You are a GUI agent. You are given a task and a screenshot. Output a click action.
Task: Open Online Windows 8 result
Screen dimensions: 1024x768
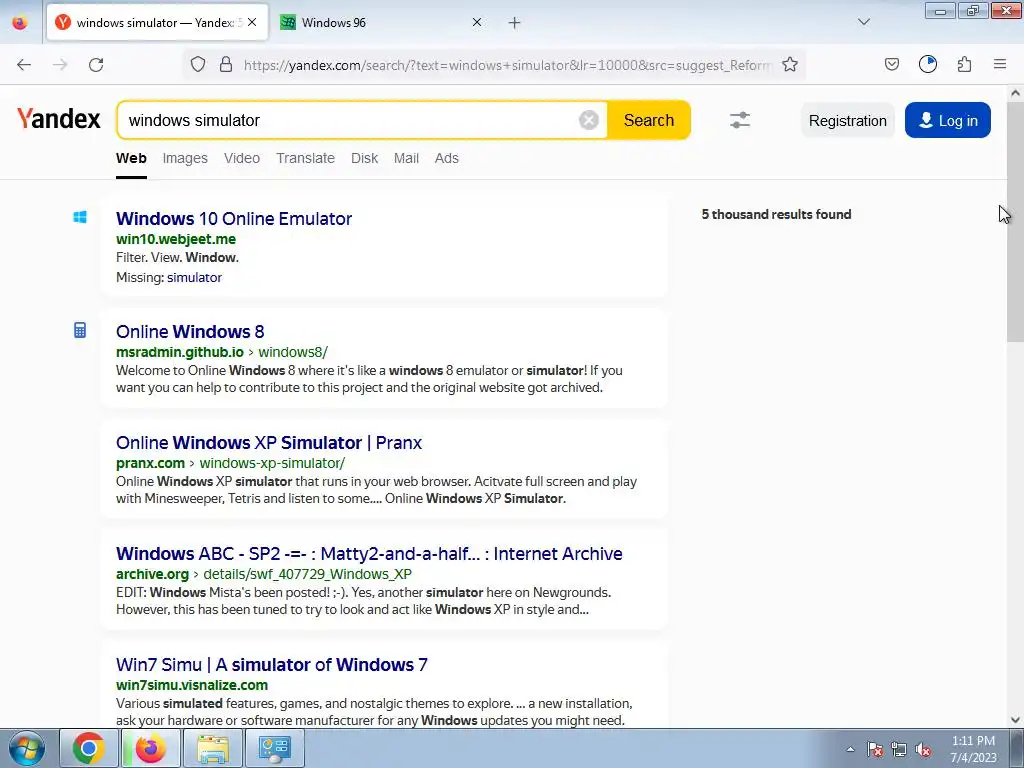pyautogui.click(x=190, y=332)
